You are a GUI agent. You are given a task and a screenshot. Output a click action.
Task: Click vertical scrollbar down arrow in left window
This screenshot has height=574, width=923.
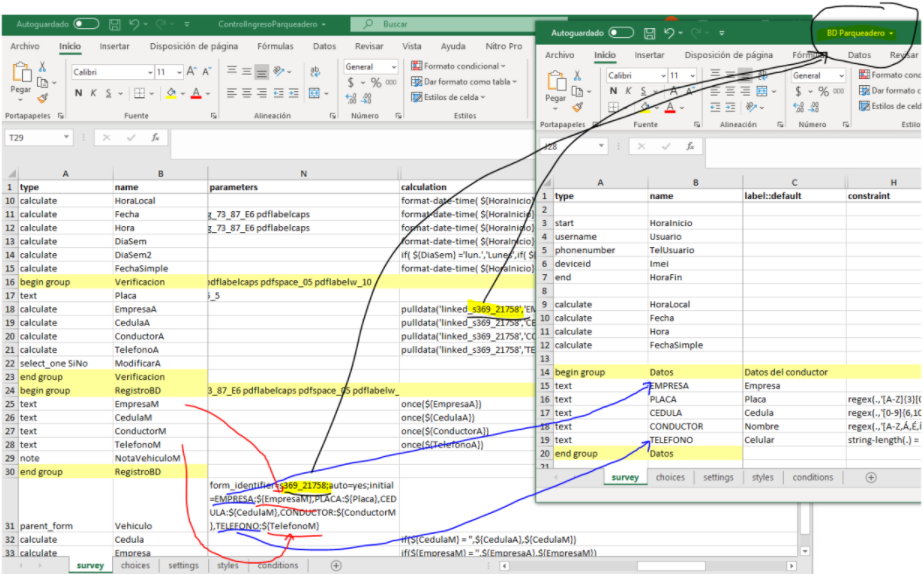pos(805,552)
